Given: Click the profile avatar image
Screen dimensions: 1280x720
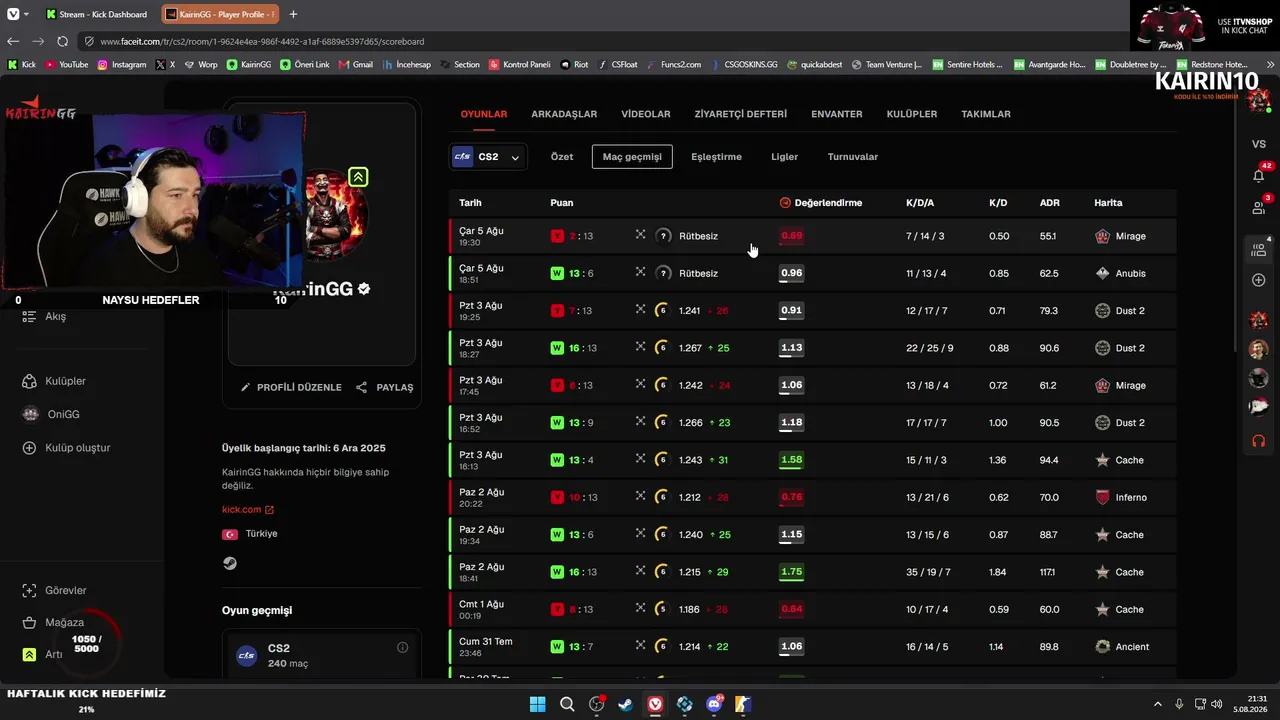Looking at the screenshot, I should [x=337, y=213].
